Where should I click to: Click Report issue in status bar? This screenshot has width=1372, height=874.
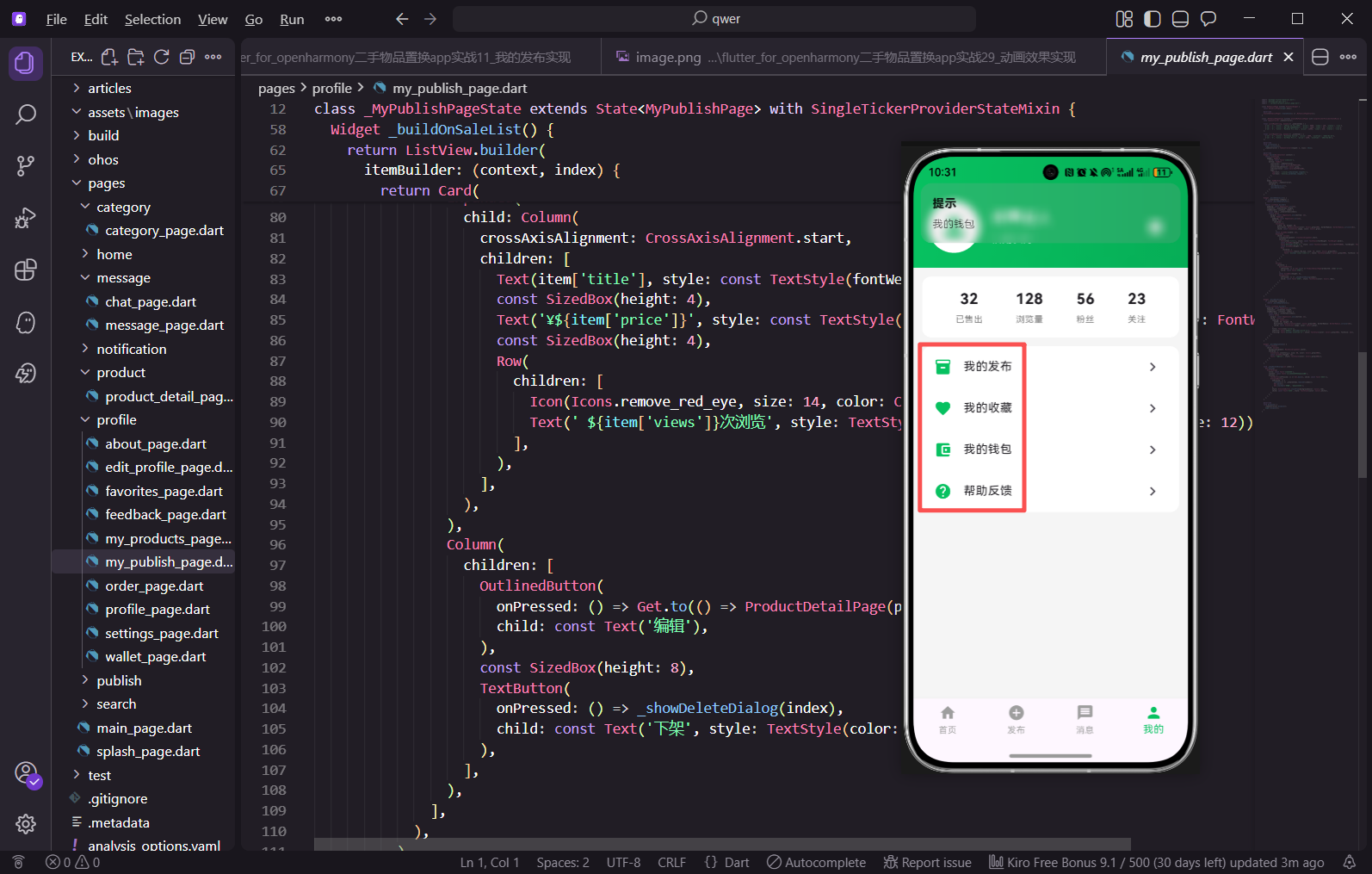click(x=927, y=862)
